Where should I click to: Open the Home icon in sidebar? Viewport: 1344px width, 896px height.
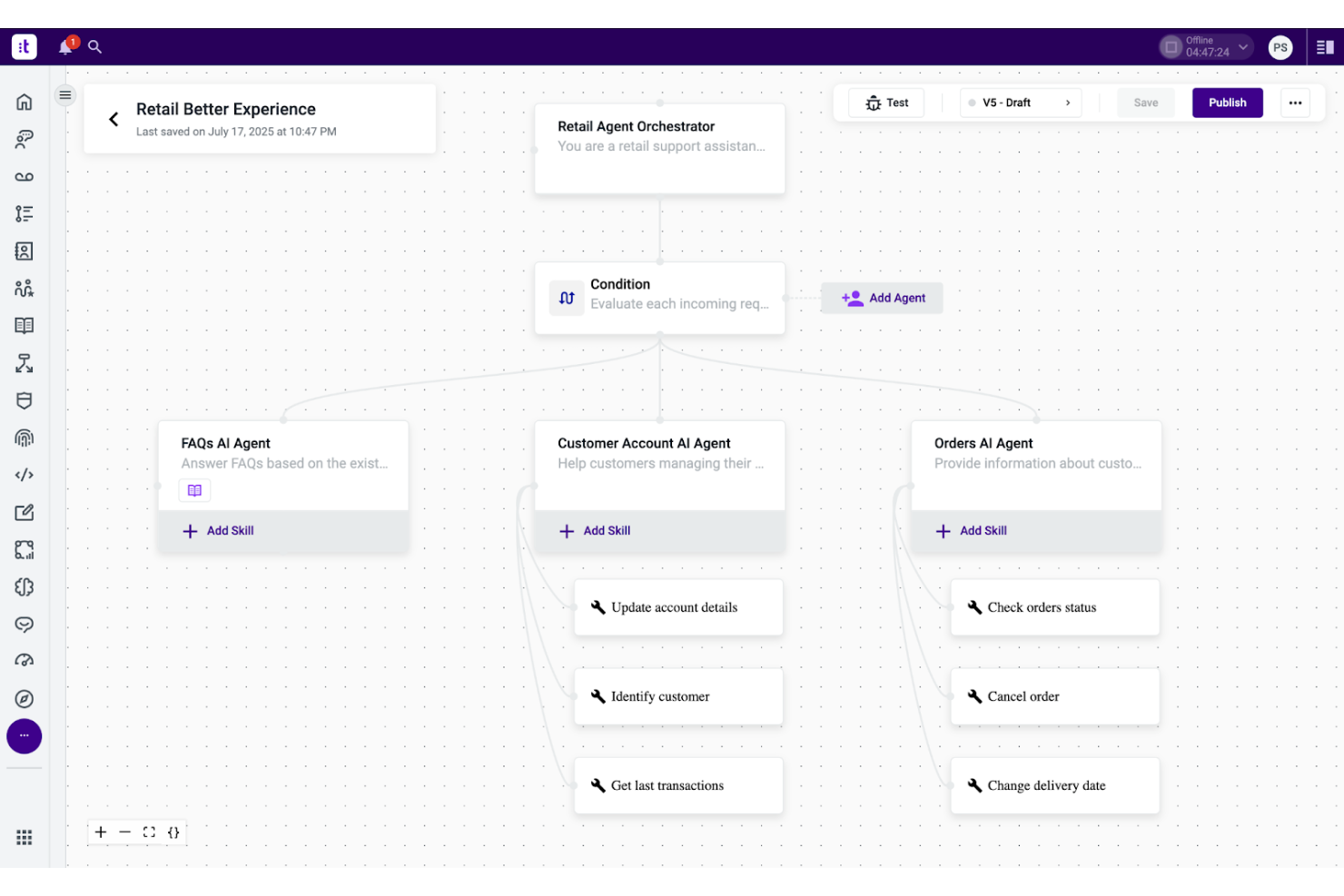click(25, 102)
